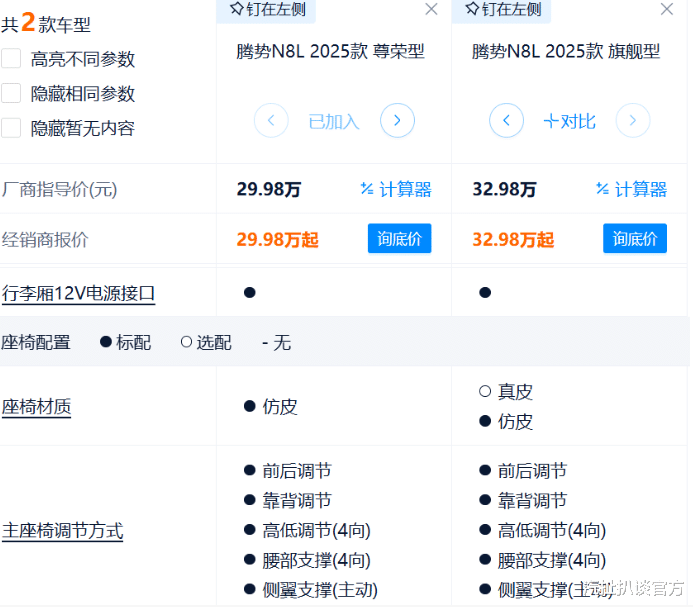Click right arrow under 旗舰型 model

coord(633,120)
